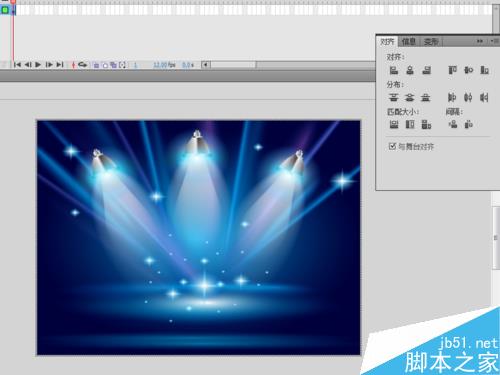500x375 pixels.
Task: Align objects to right edge
Action: coord(426,70)
